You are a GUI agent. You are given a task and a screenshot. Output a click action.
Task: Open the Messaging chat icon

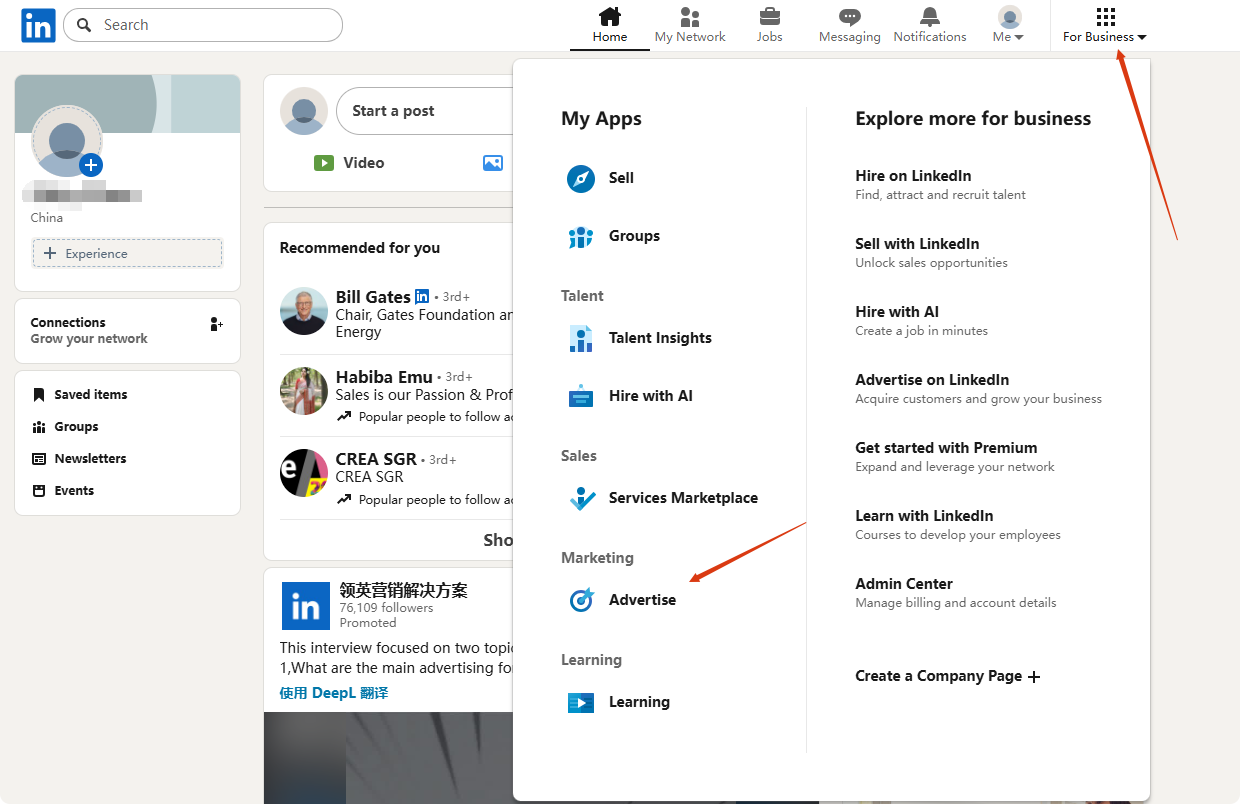coord(849,18)
